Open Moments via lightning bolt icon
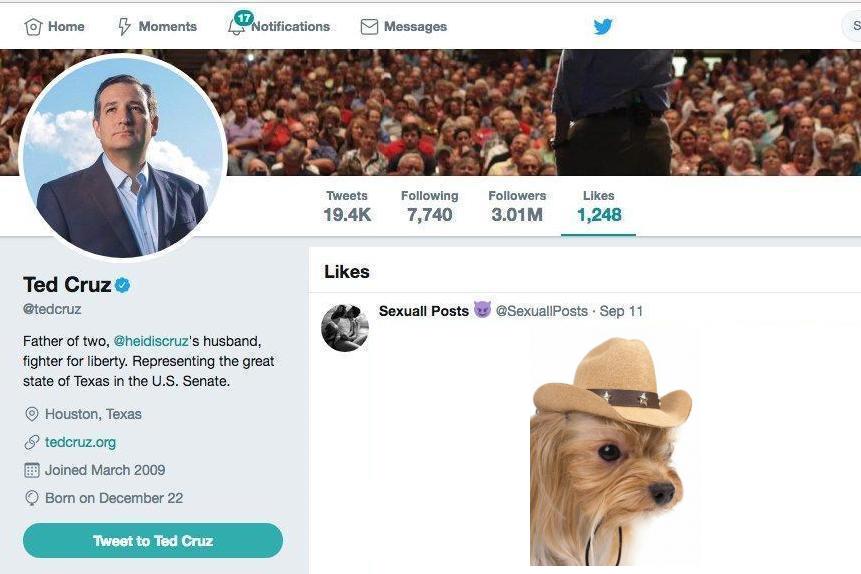 pos(125,27)
